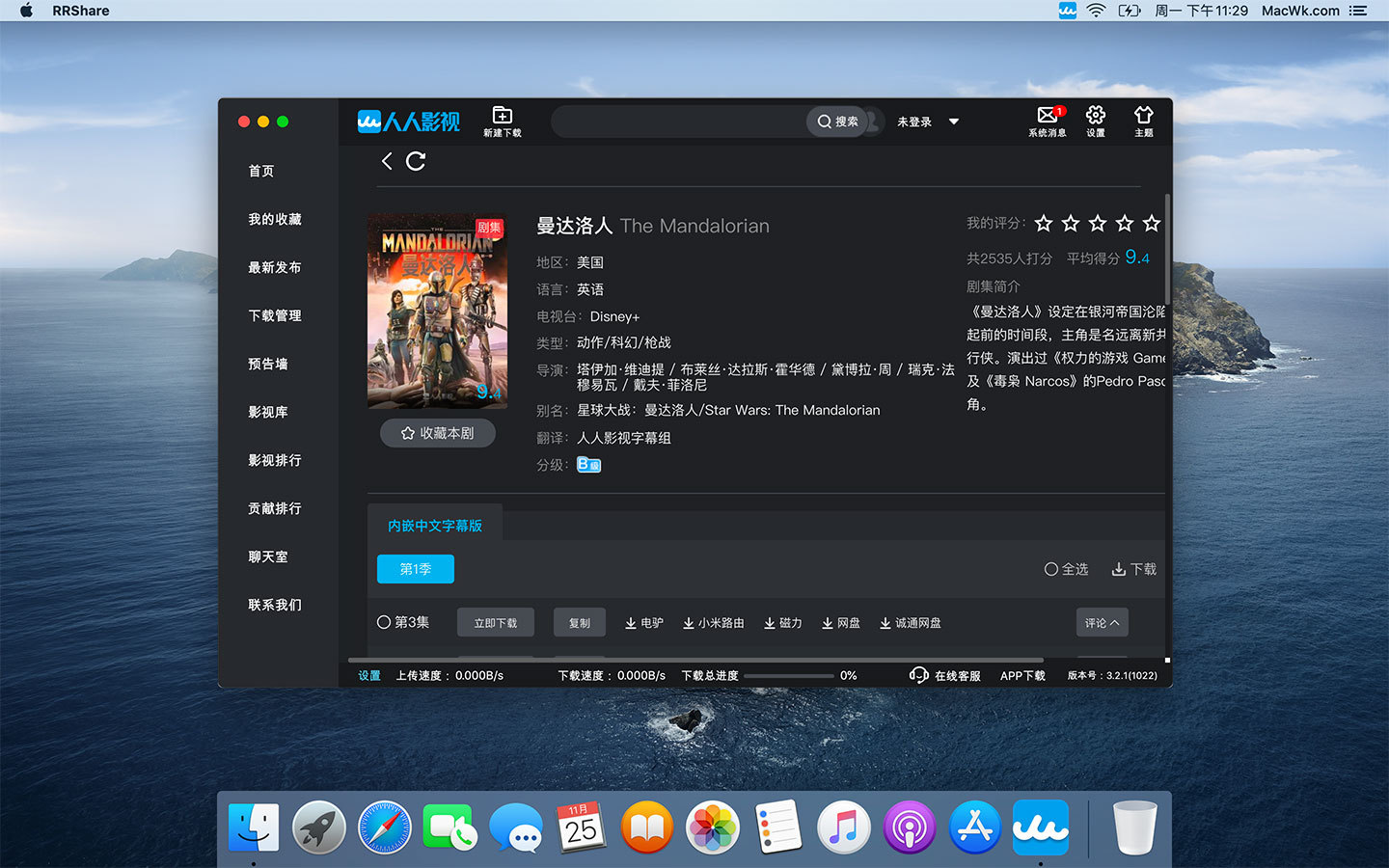Image resolution: width=1389 pixels, height=868 pixels.
Task: Open 聊天室 in sidebar
Action: 268,556
